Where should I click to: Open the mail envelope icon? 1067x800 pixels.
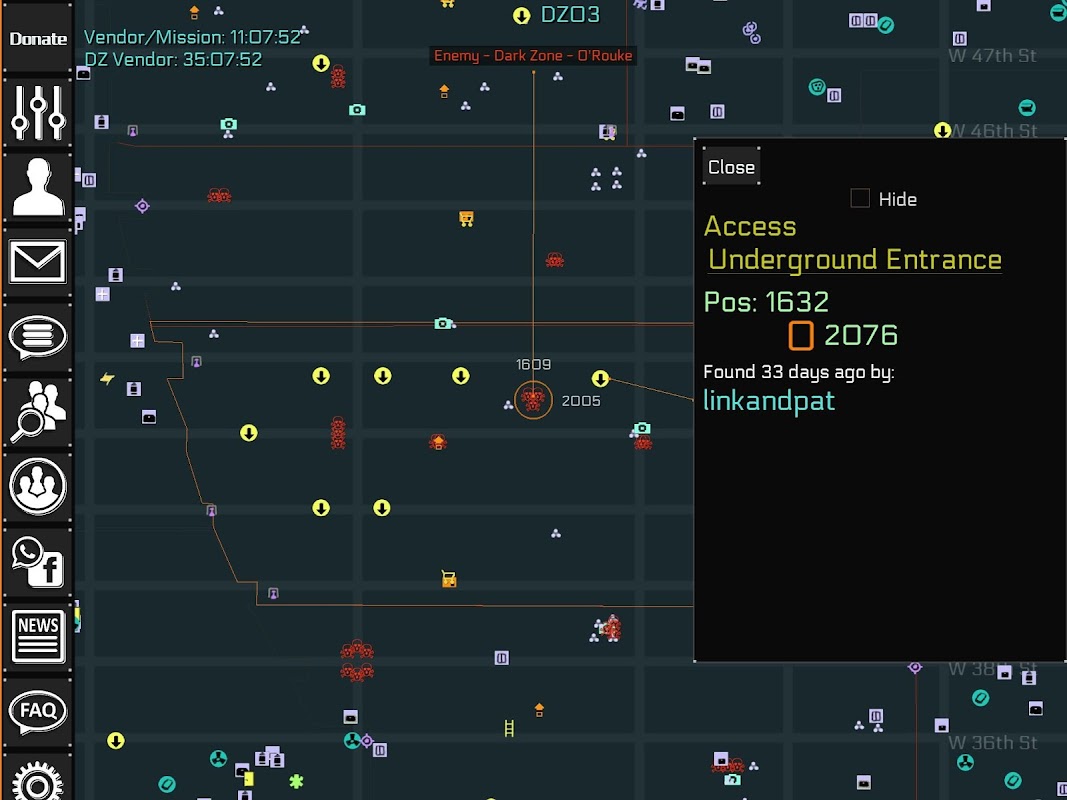coord(38,261)
